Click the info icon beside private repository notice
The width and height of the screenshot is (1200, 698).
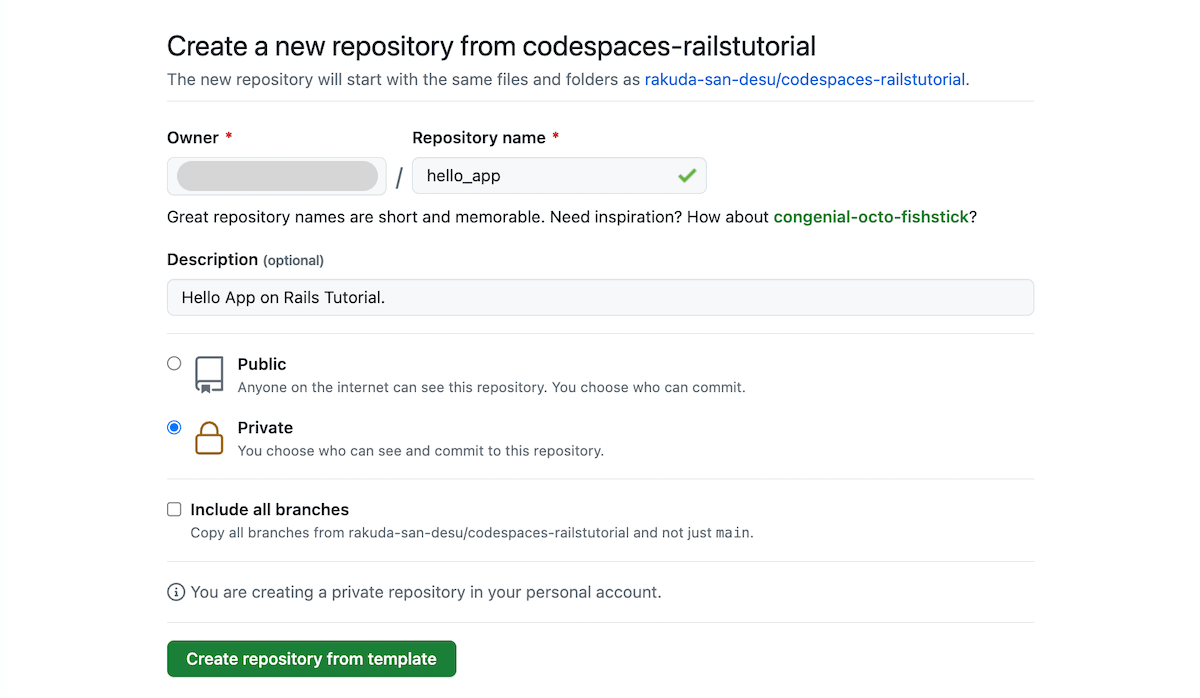(x=176, y=592)
